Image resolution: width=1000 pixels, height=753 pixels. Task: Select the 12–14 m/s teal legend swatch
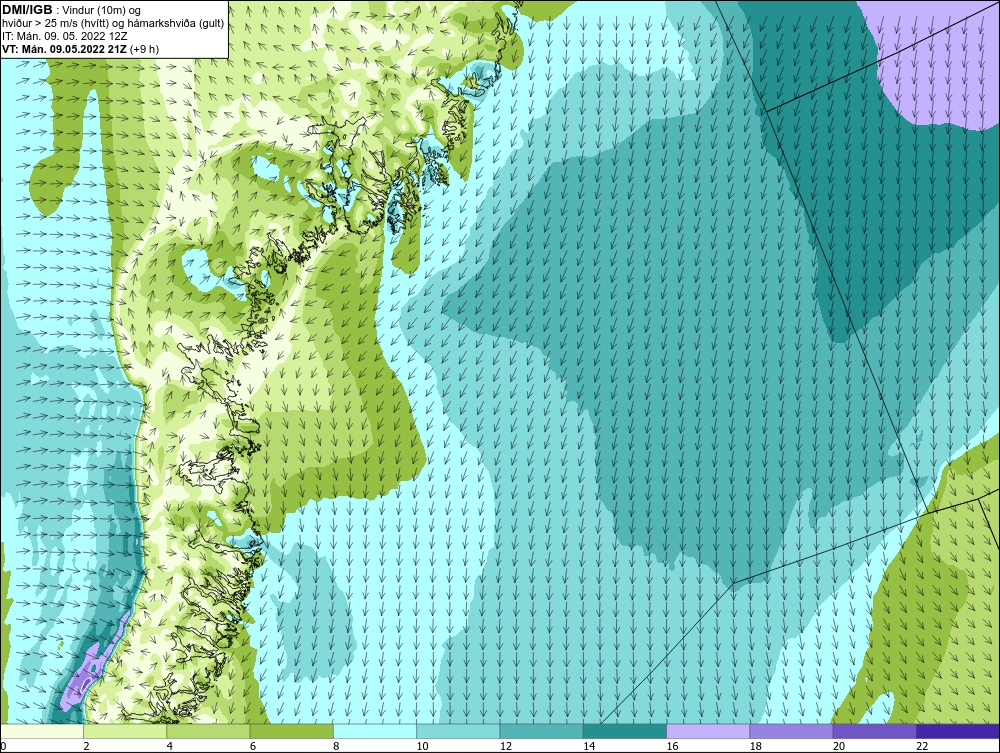541,731
